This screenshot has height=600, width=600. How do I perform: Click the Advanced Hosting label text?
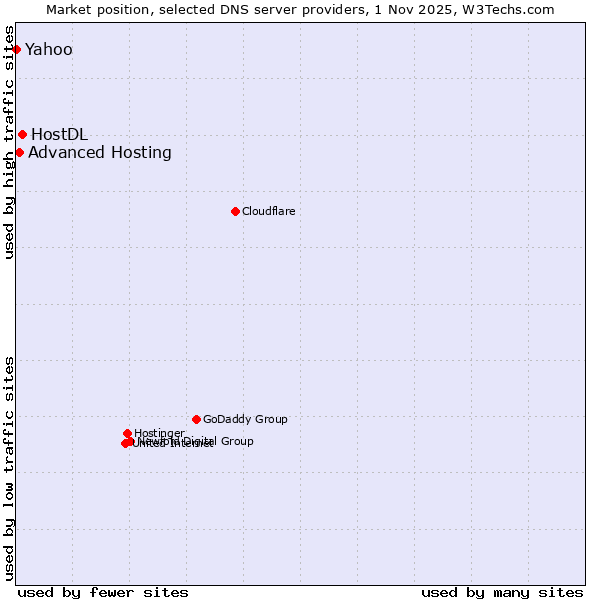[x=99, y=152]
